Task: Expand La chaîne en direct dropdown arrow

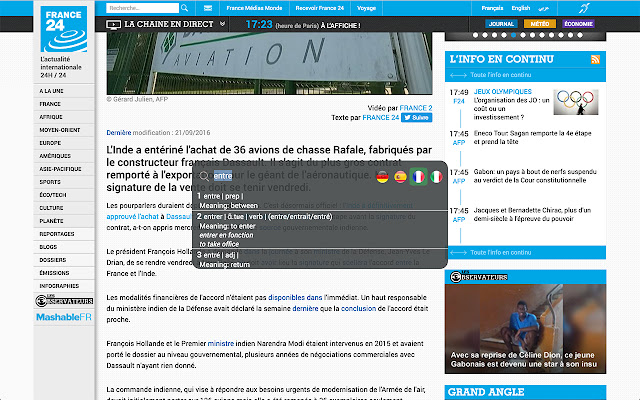Action: (222, 24)
